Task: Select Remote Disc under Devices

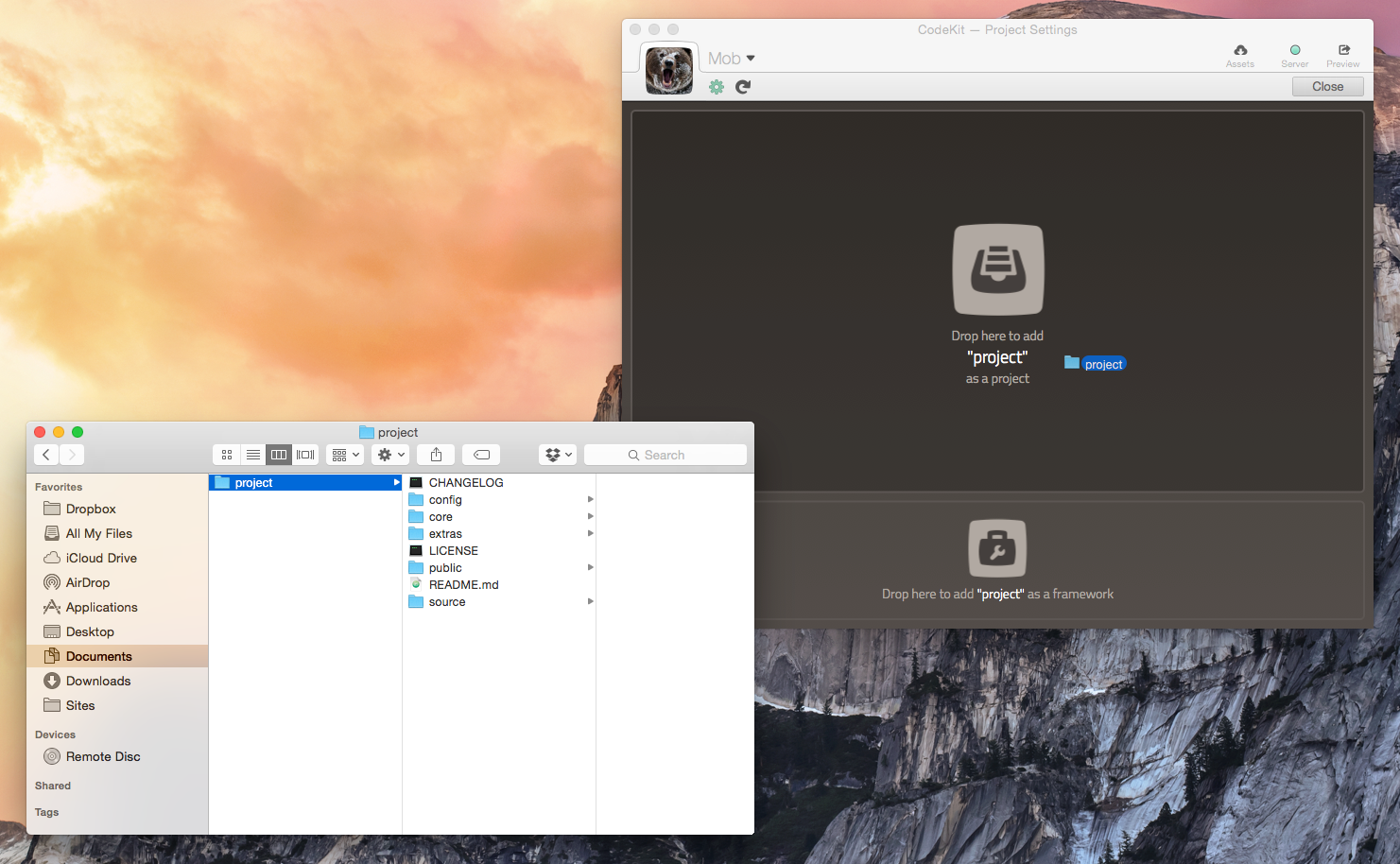Action: (x=117, y=756)
